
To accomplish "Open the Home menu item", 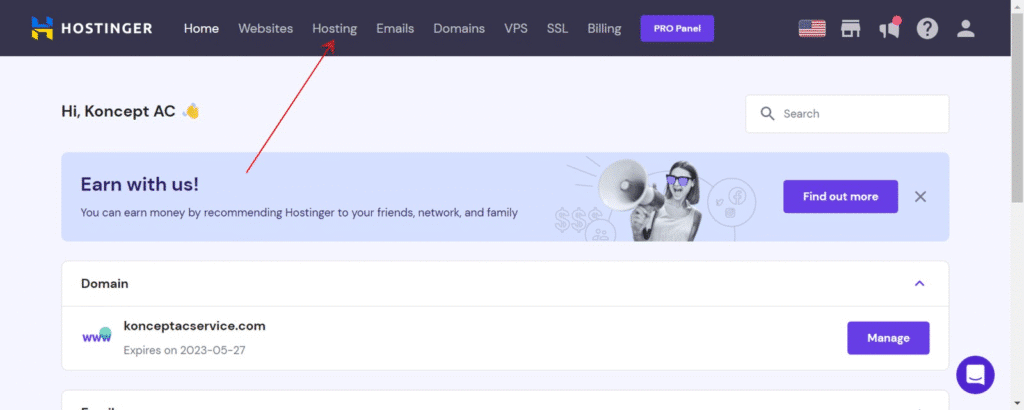I will (x=201, y=29).
